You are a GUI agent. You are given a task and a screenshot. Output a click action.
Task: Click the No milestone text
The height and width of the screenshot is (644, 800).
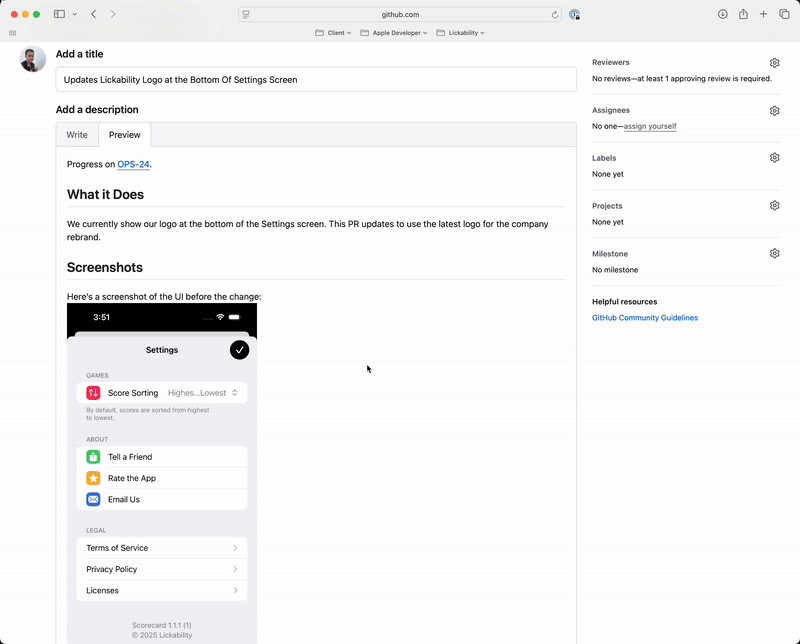pos(615,270)
